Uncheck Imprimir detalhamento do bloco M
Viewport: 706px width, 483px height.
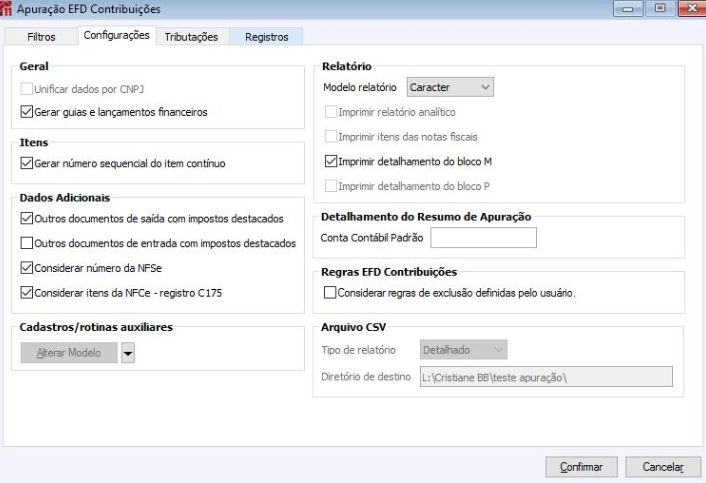331,161
